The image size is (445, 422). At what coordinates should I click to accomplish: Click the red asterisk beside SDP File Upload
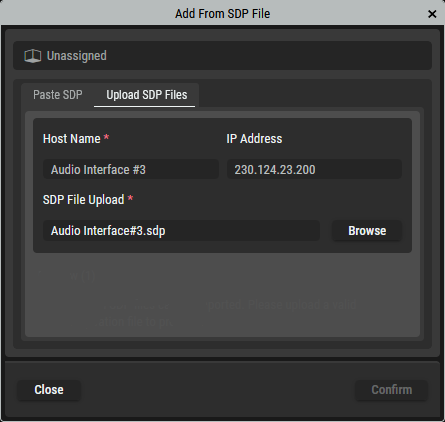pyautogui.click(x=130, y=198)
